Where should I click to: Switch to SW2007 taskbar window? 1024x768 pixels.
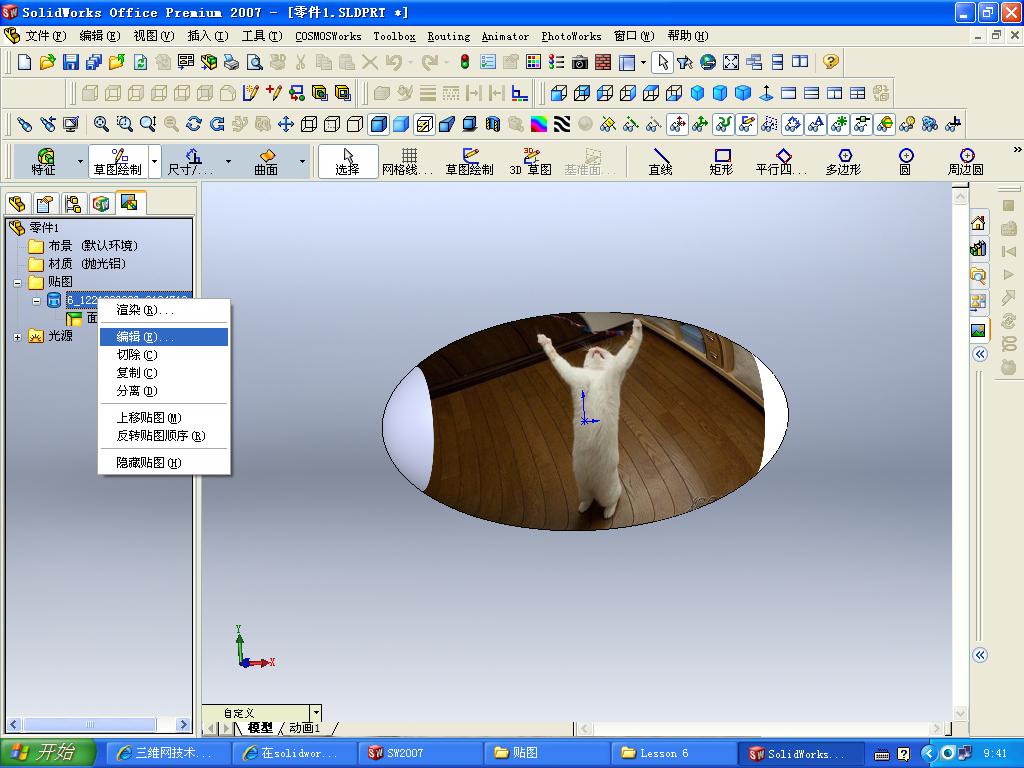click(x=419, y=753)
